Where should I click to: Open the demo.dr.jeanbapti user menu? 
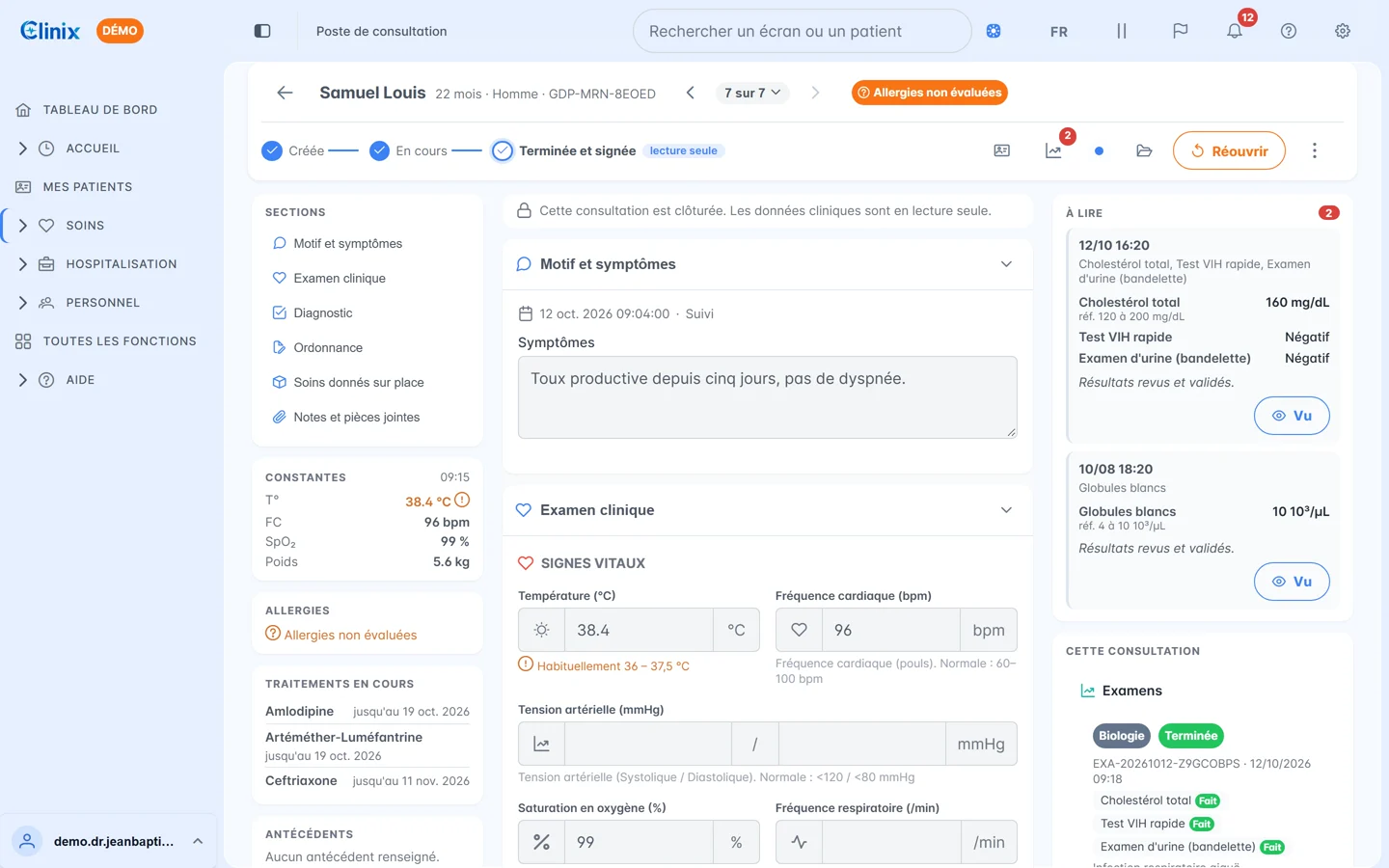point(112,841)
